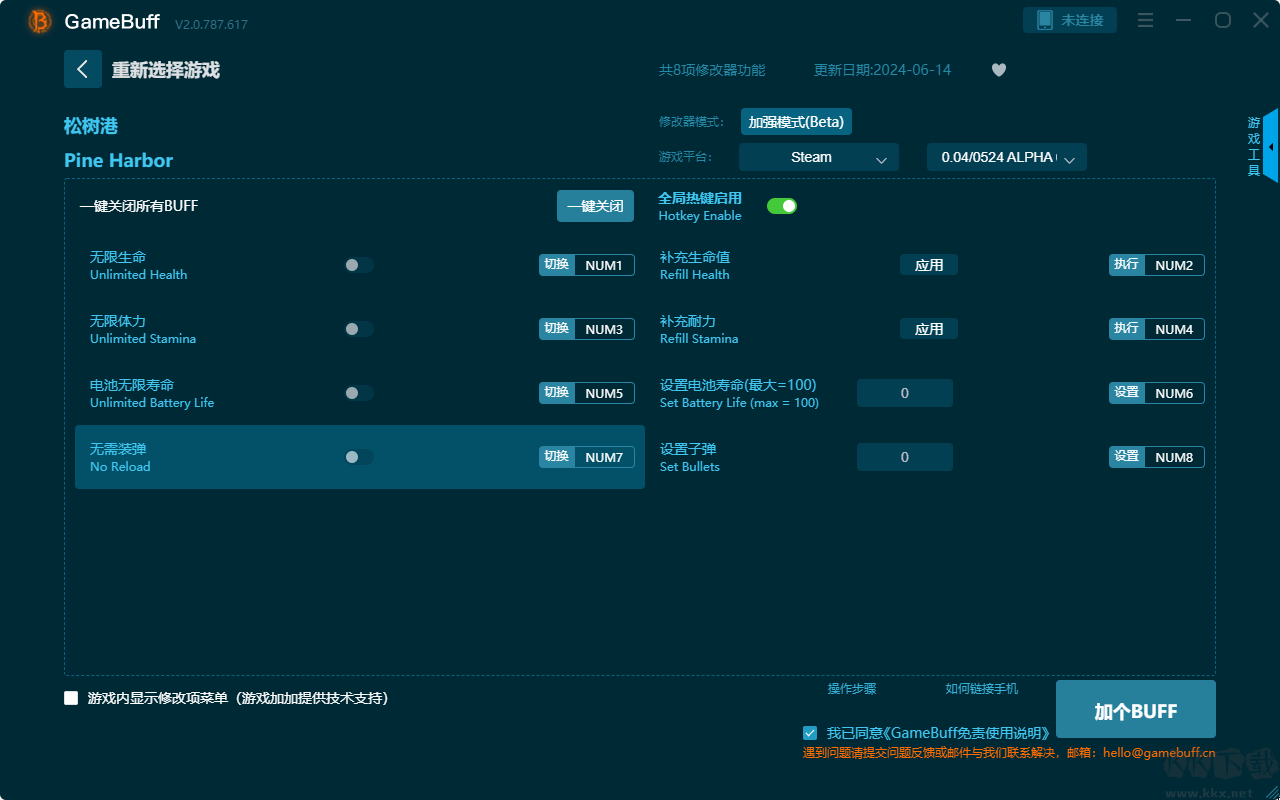Check the in-game modifier menu checkbox
1280x800 pixels.
[x=71, y=698]
